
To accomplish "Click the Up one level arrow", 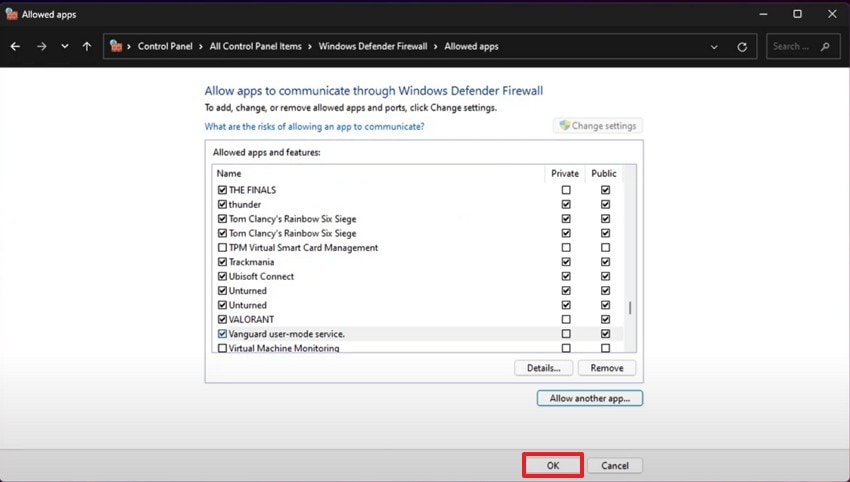I will (88, 46).
